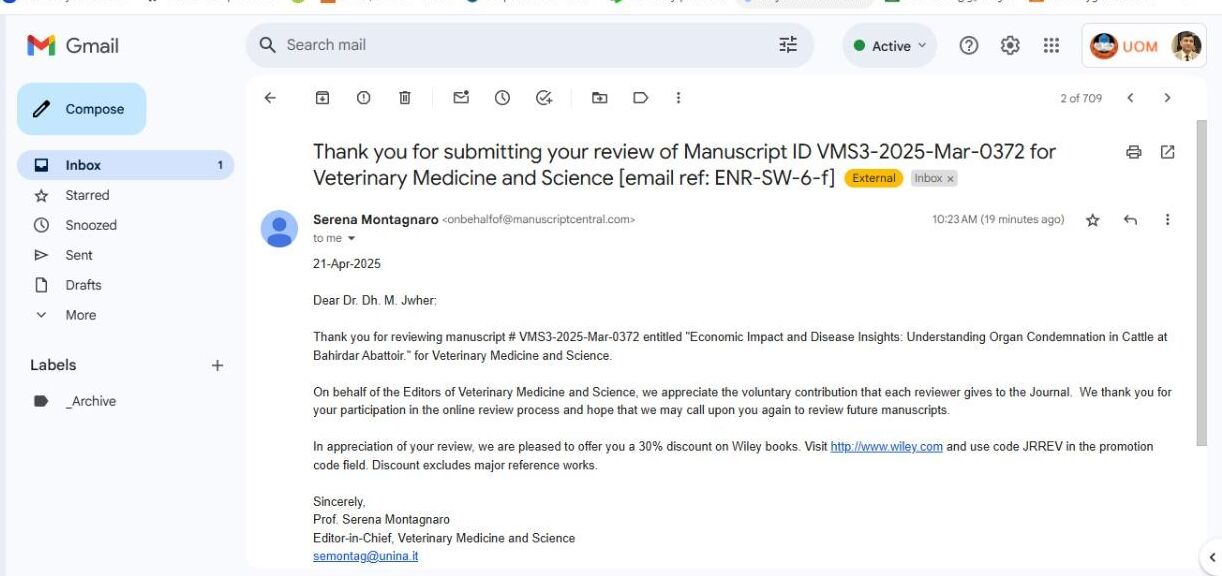
Task: Go to the Drafts folder
Action: [x=83, y=285]
